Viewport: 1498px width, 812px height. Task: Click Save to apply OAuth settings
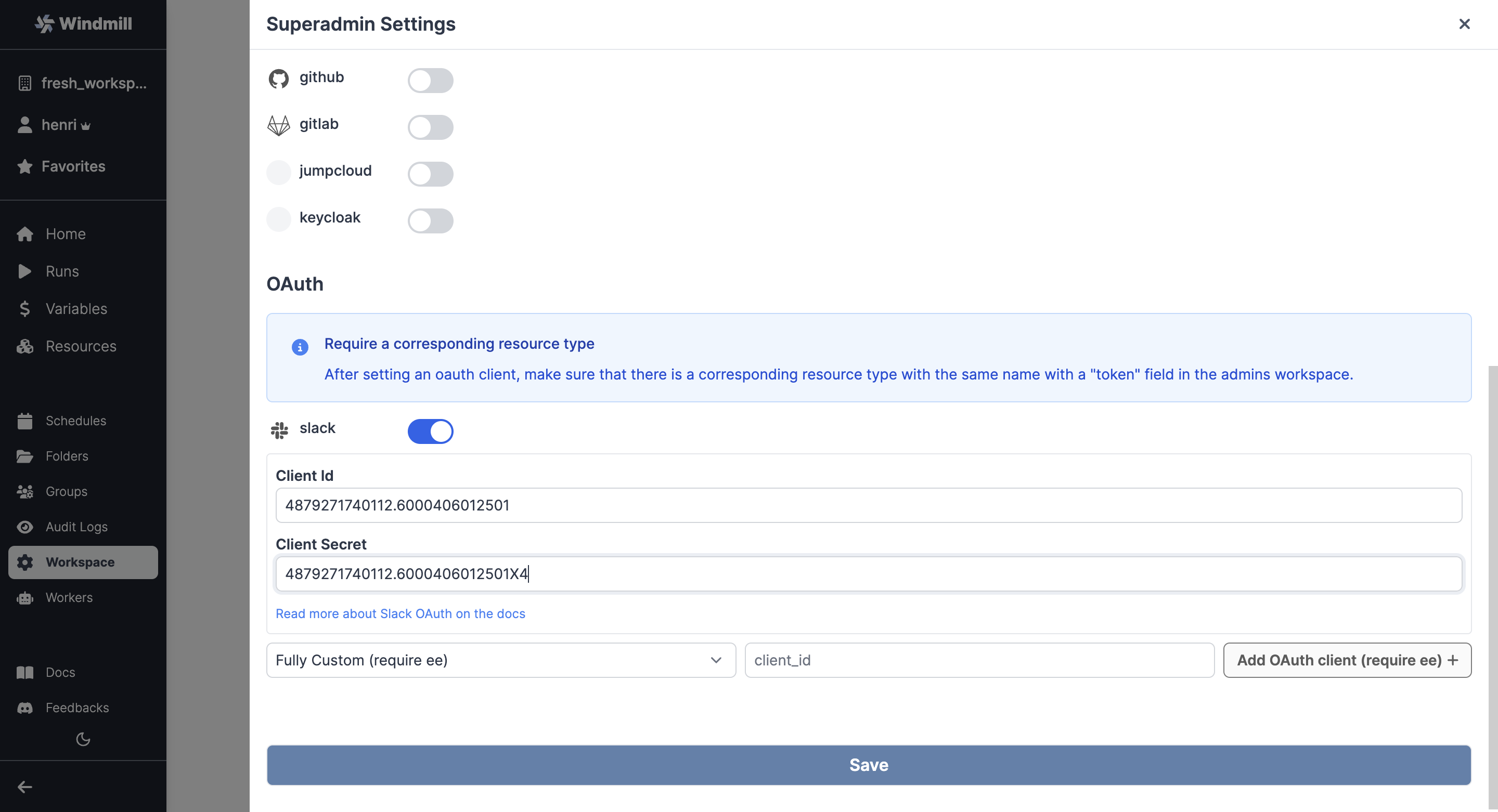(869, 764)
